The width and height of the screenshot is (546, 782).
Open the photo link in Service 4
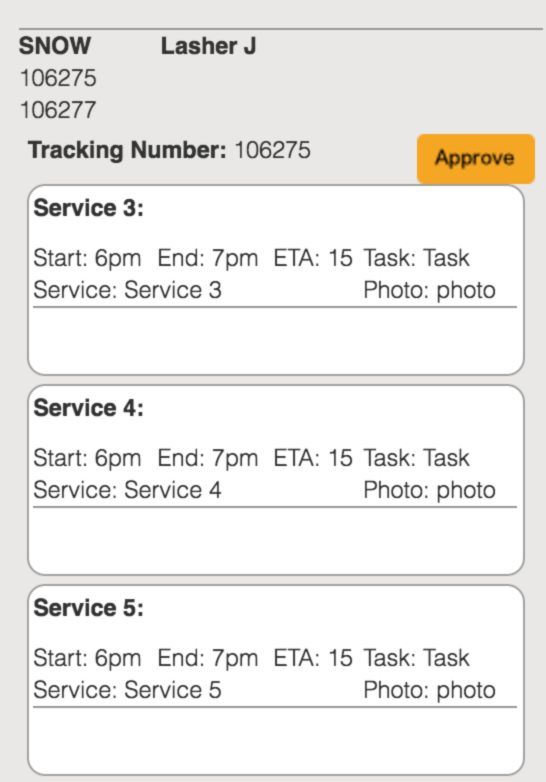point(466,490)
